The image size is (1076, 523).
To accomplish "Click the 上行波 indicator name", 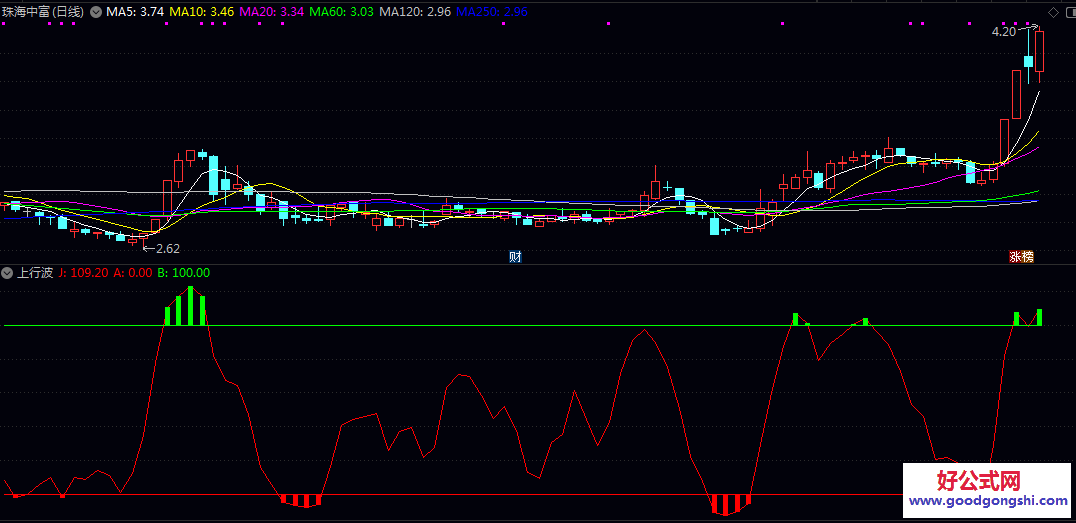I will pos(35,272).
